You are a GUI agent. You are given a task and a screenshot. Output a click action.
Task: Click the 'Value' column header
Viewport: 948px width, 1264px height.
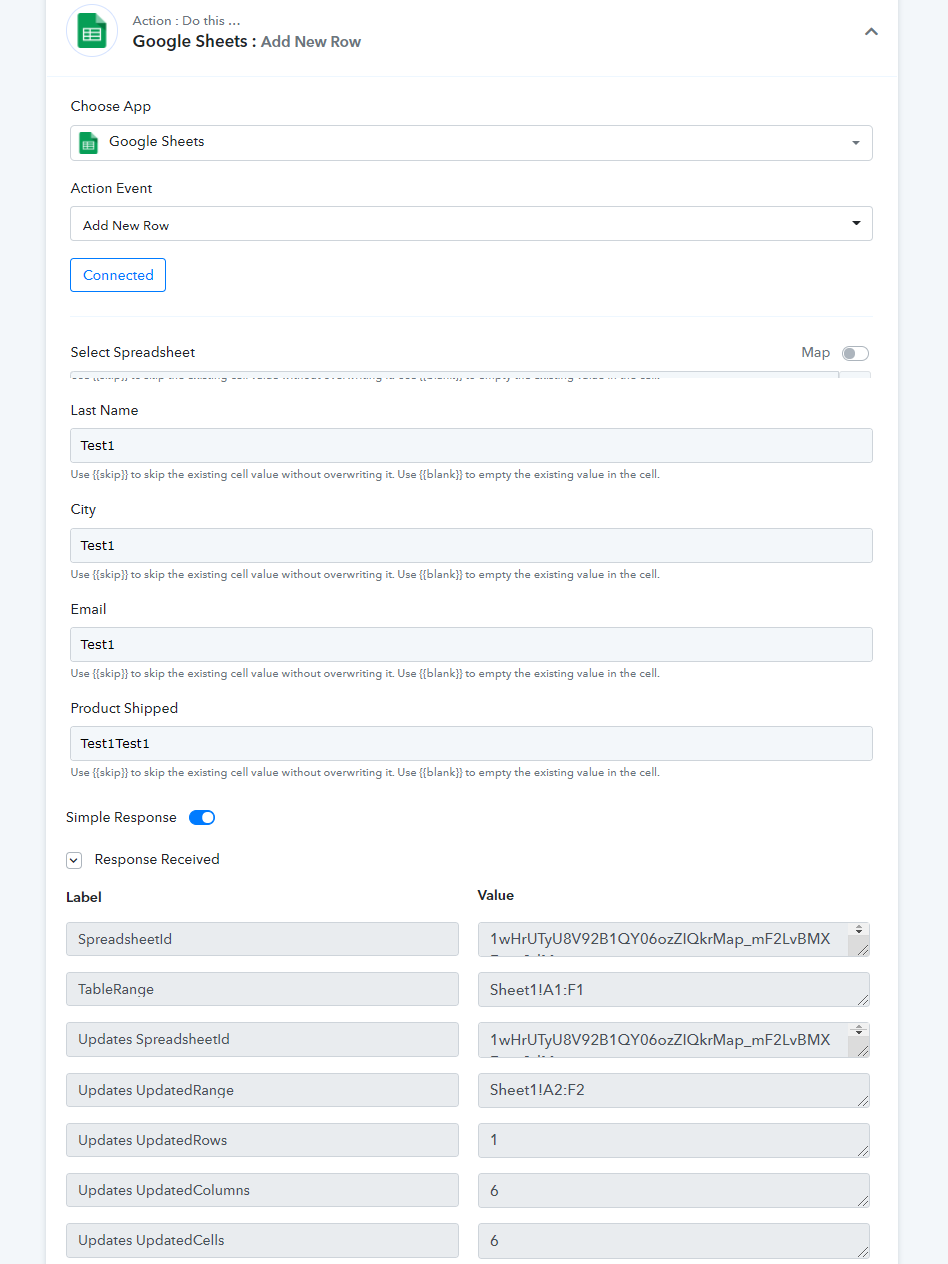(x=496, y=896)
